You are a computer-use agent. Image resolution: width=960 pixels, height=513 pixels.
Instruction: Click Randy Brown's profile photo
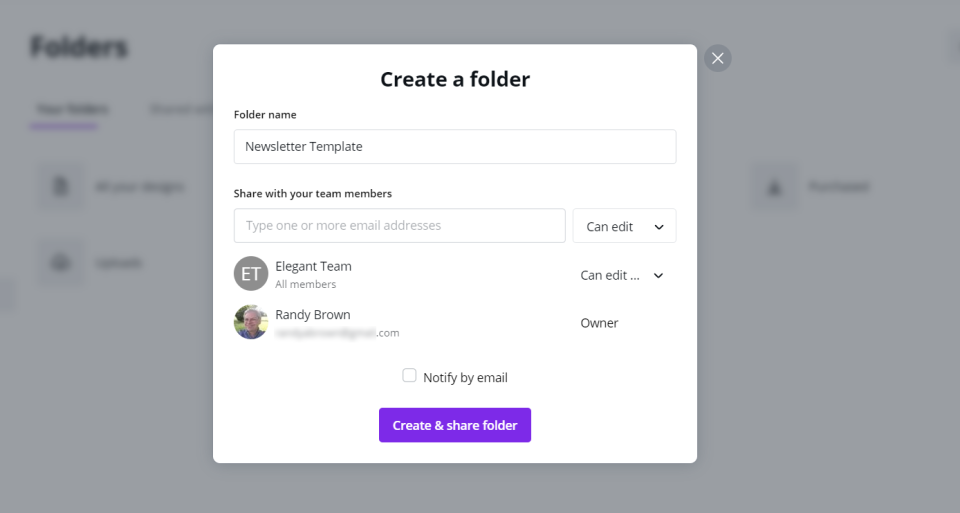[x=251, y=322]
